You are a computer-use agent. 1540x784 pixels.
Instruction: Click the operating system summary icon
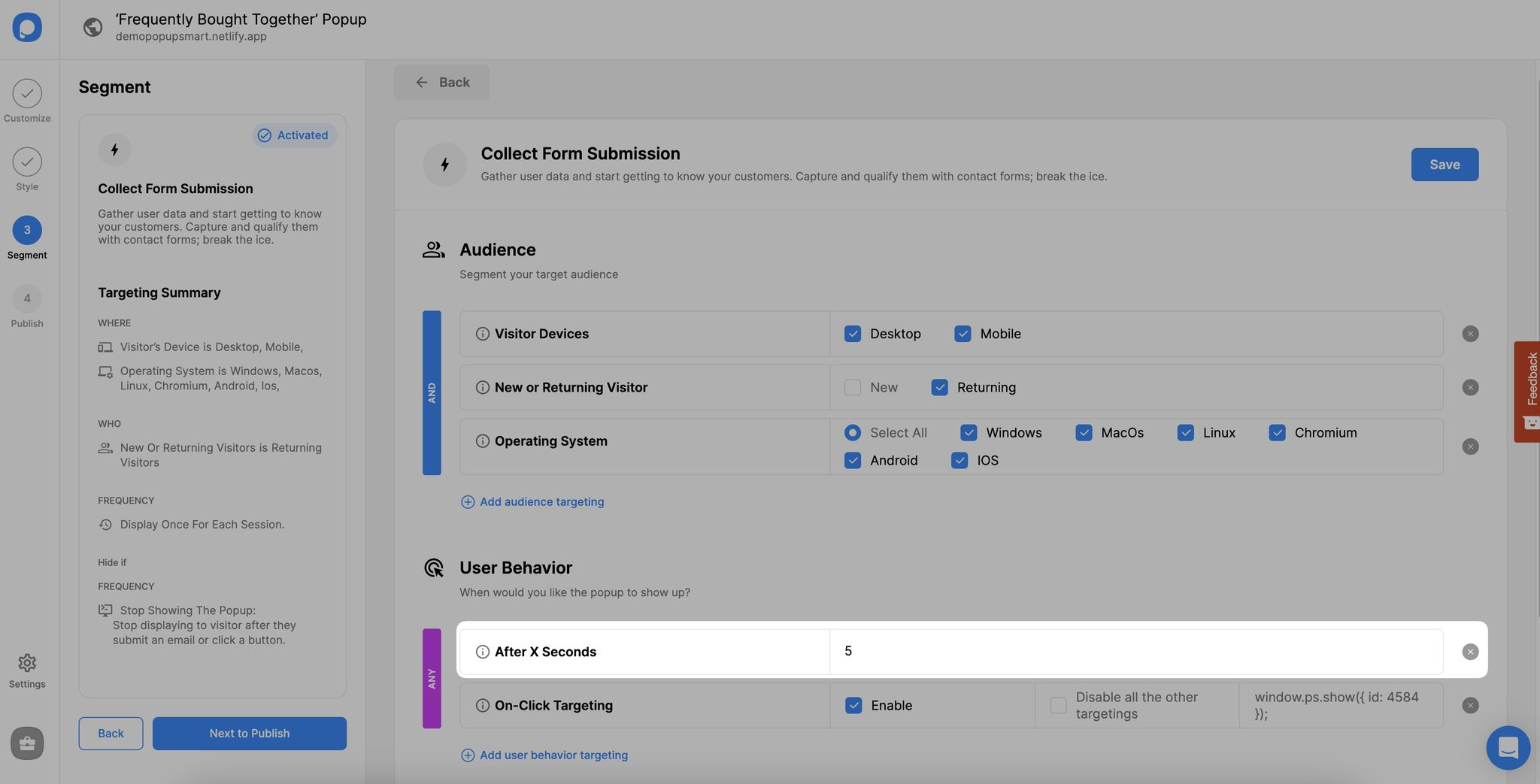point(105,371)
